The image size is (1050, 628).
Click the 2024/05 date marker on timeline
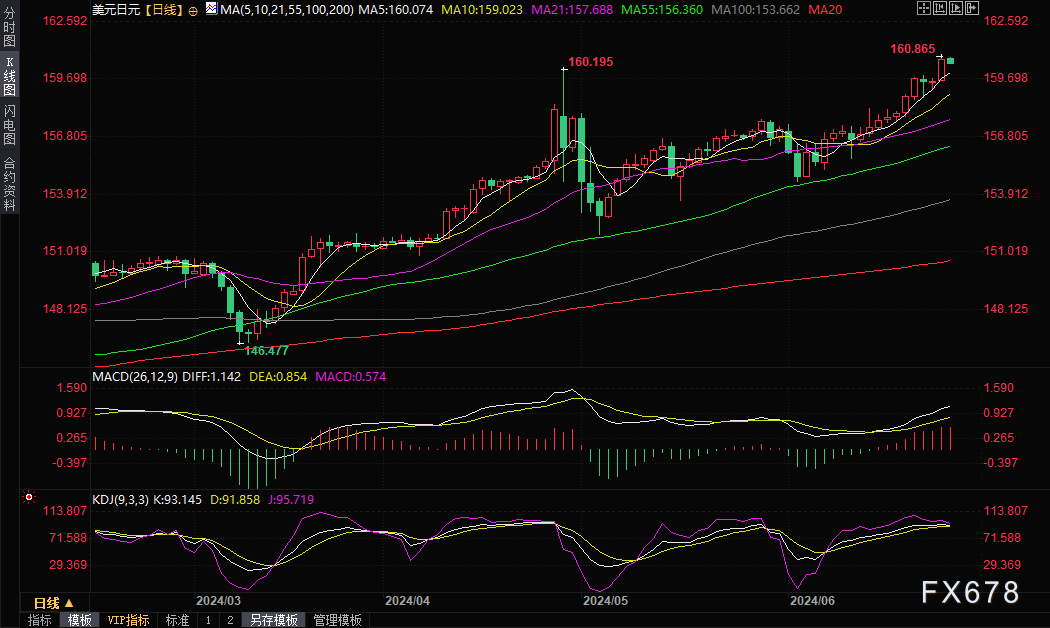605,601
